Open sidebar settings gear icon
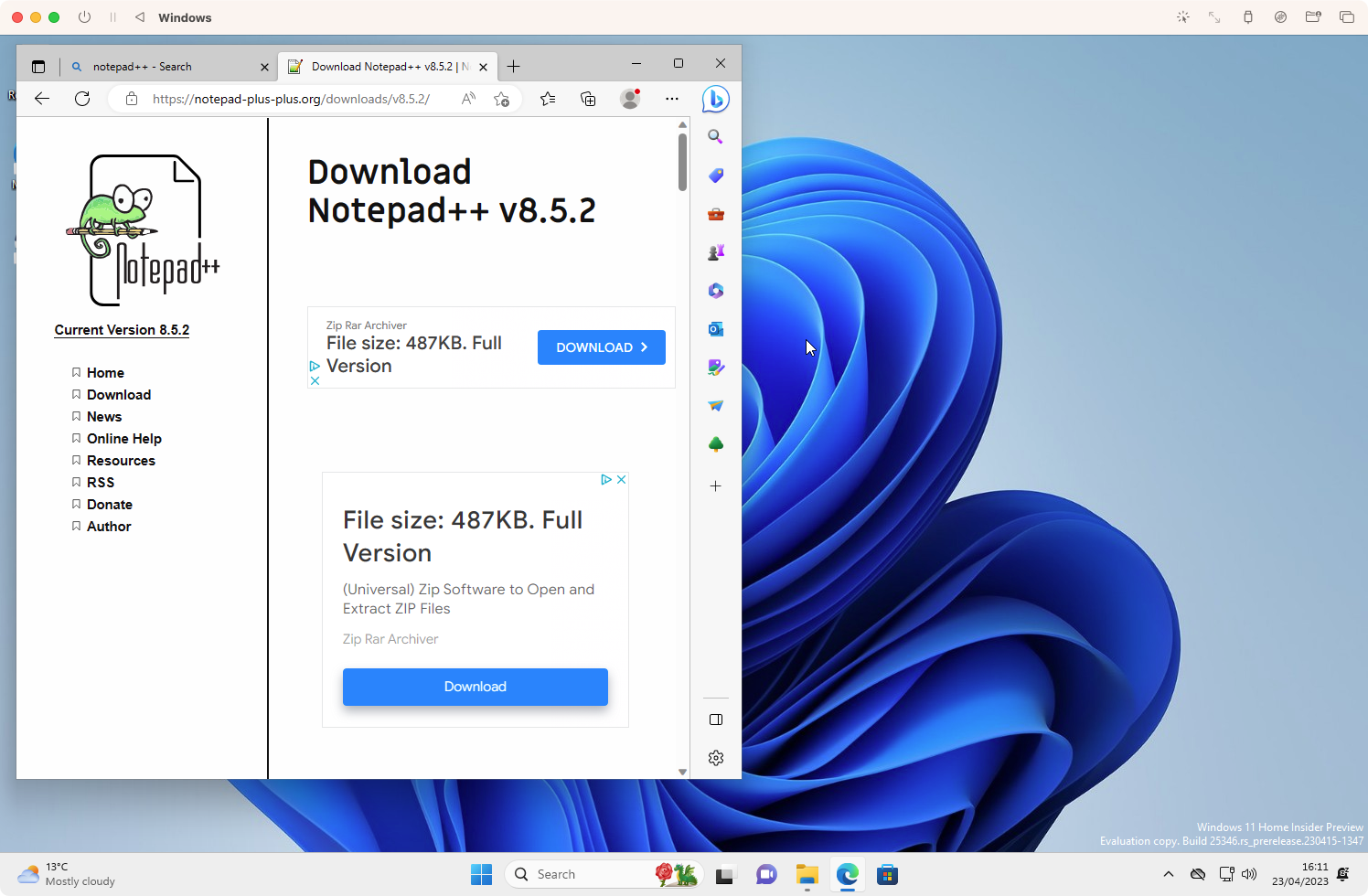The image size is (1368, 896). (716, 758)
